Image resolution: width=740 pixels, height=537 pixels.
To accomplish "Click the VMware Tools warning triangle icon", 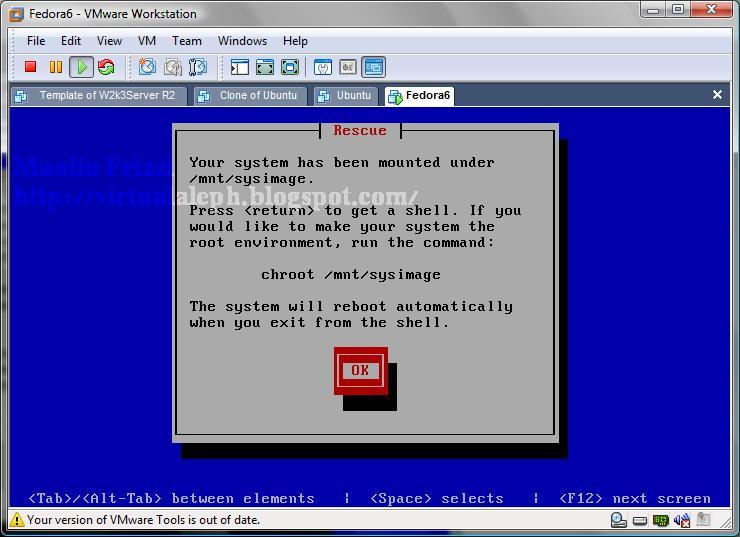I will click(x=17, y=520).
